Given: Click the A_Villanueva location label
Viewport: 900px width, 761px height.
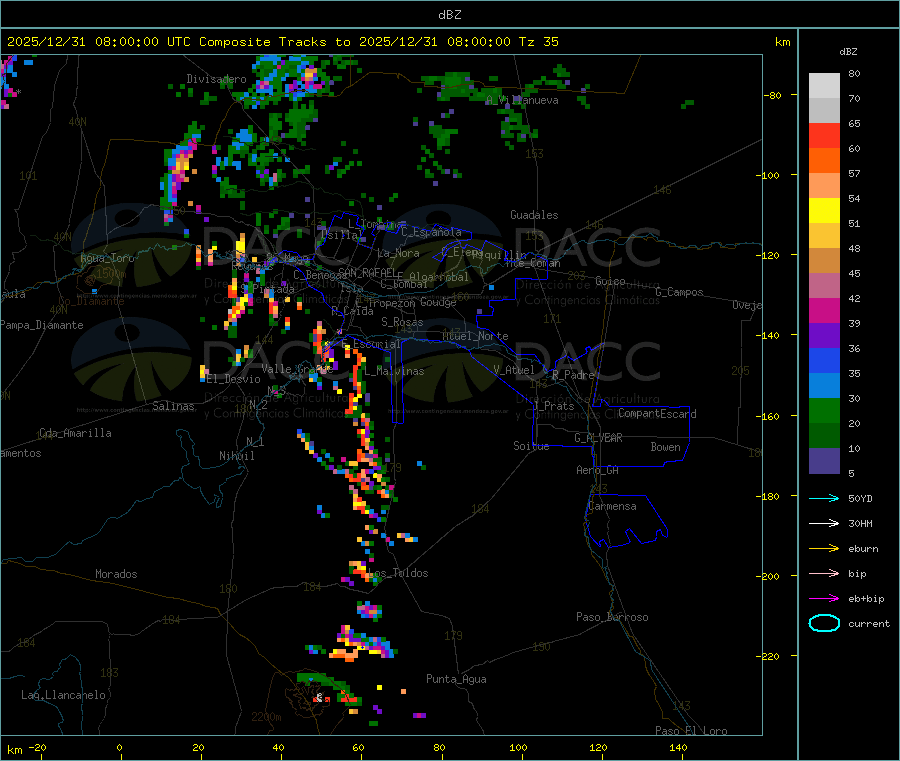Looking at the screenshot, I should pyautogui.click(x=522, y=100).
